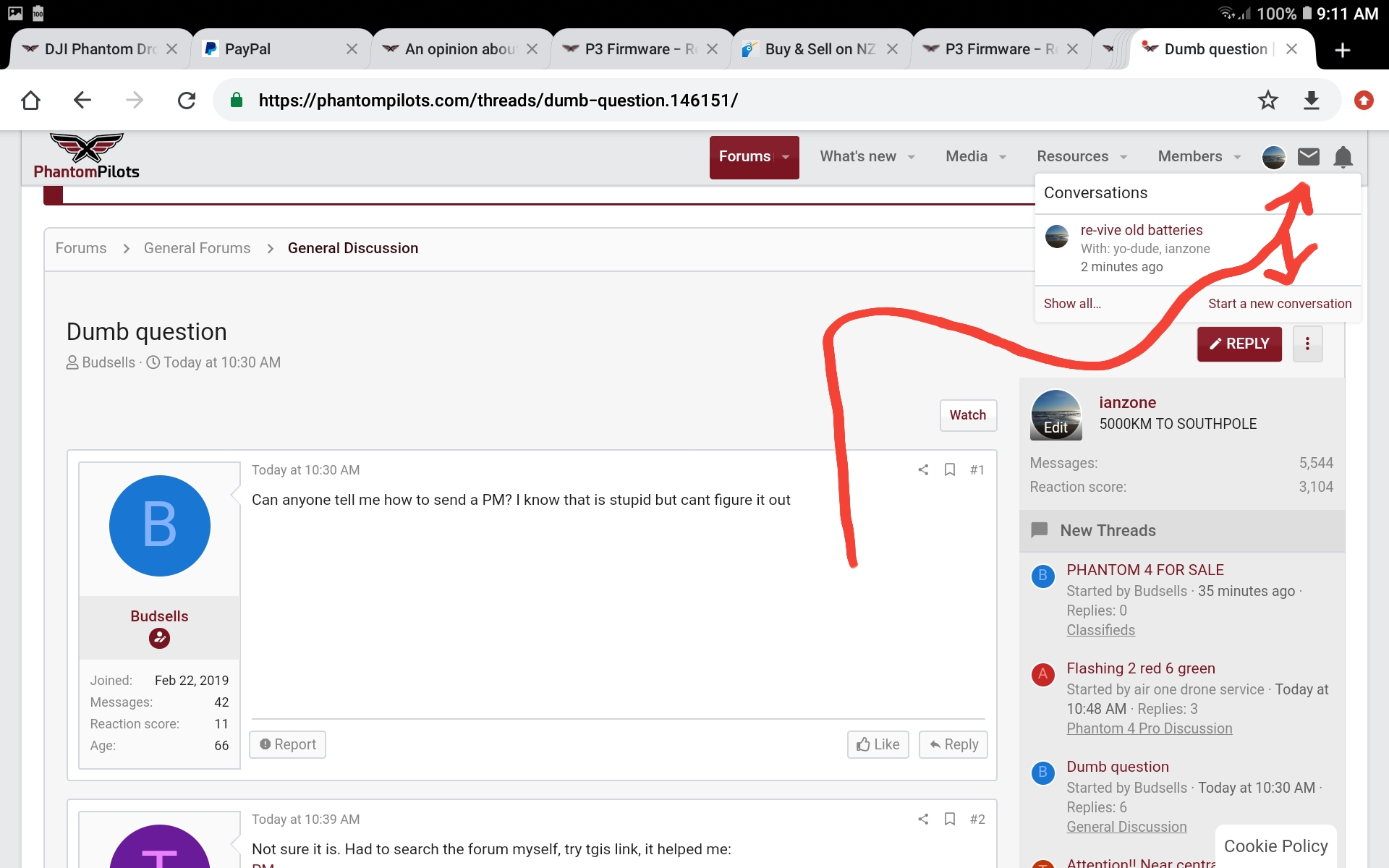Open re-vive old batteries conversation
1389x868 pixels.
coord(1142,230)
